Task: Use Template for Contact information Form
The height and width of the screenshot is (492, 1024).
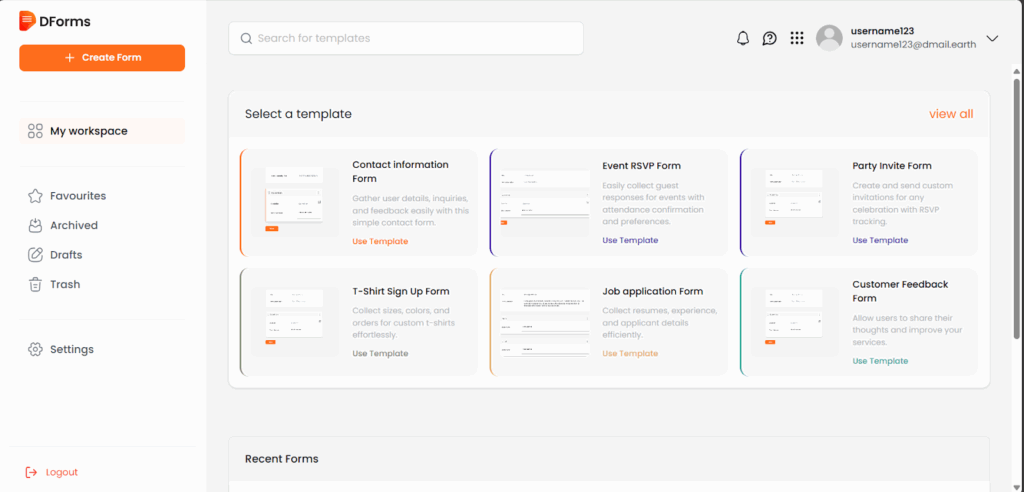Action: tap(380, 241)
